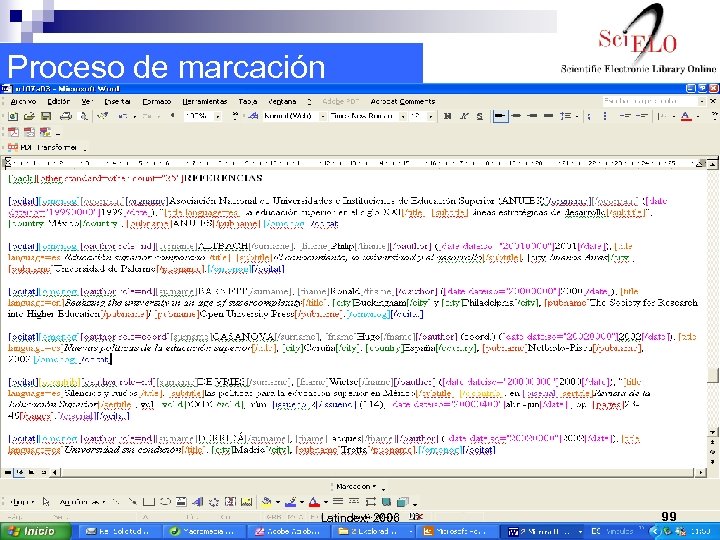Screen dimensions: 720x540
Task: Open 3-D Style options
Action: (403, 502)
